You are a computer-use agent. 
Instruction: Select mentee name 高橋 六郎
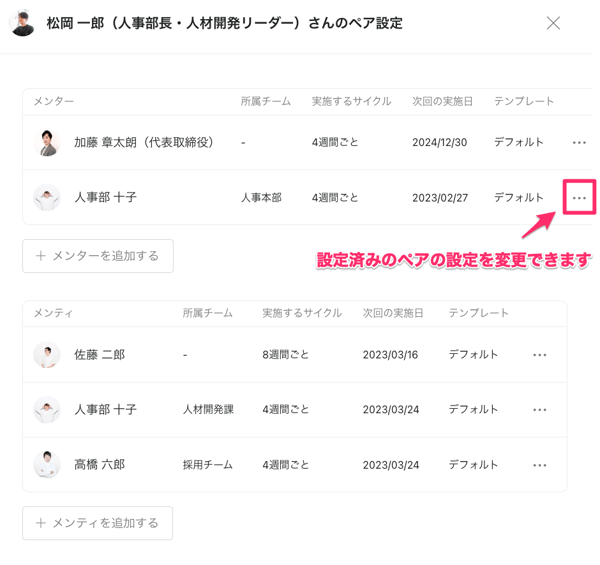(99, 465)
